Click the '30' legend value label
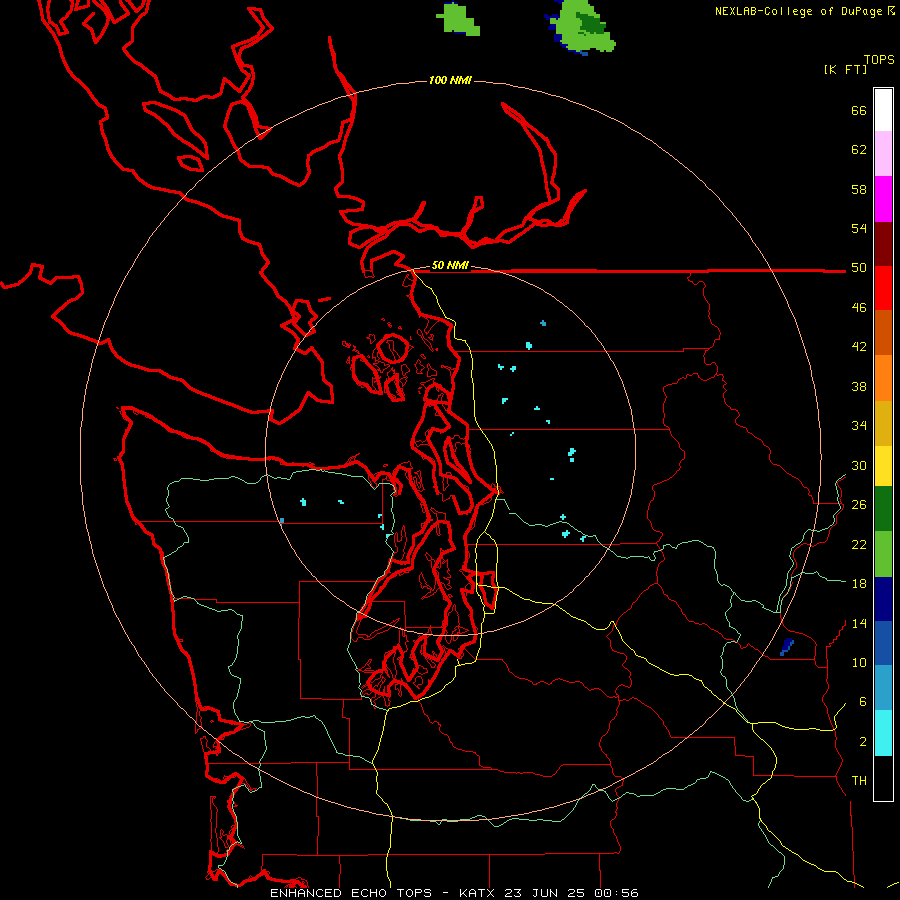Image resolution: width=900 pixels, height=900 pixels. (x=859, y=465)
